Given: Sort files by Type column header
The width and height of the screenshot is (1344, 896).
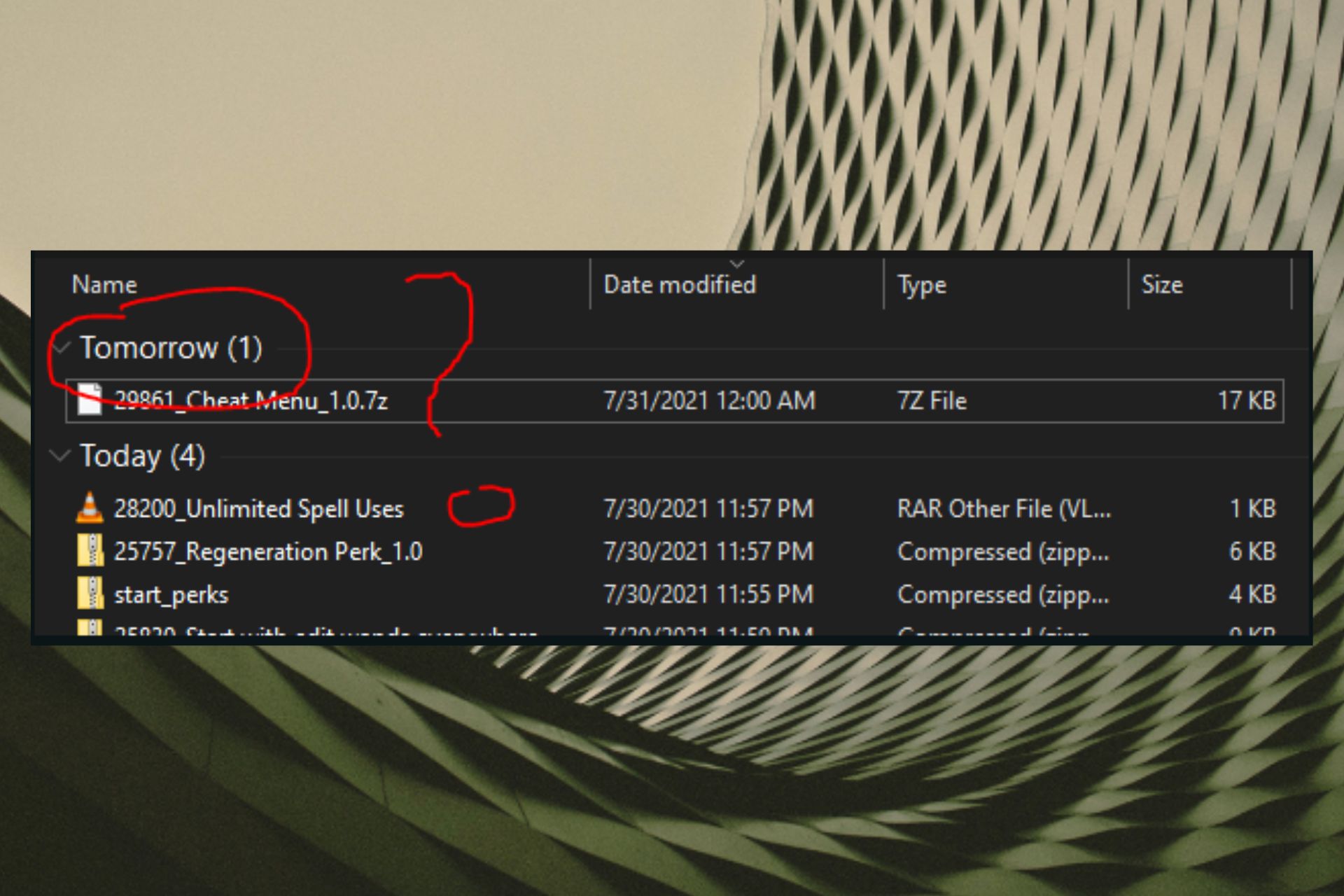Looking at the screenshot, I should pyautogui.click(x=921, y=285).
